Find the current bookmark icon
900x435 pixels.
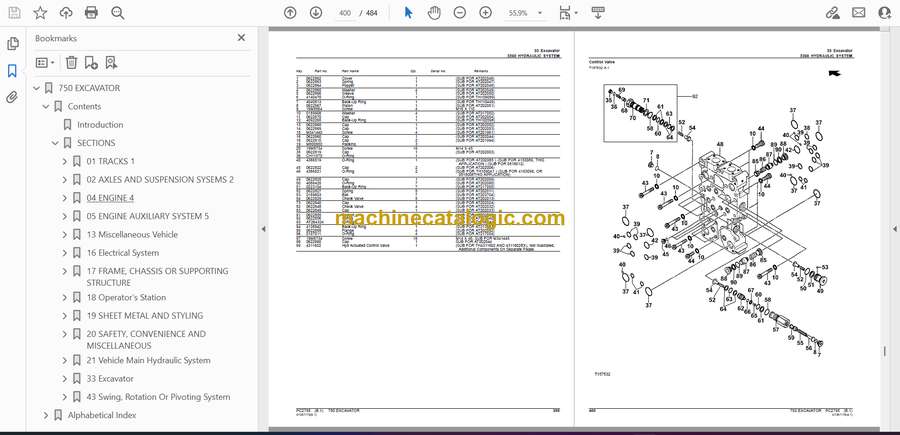pos(111,63)
